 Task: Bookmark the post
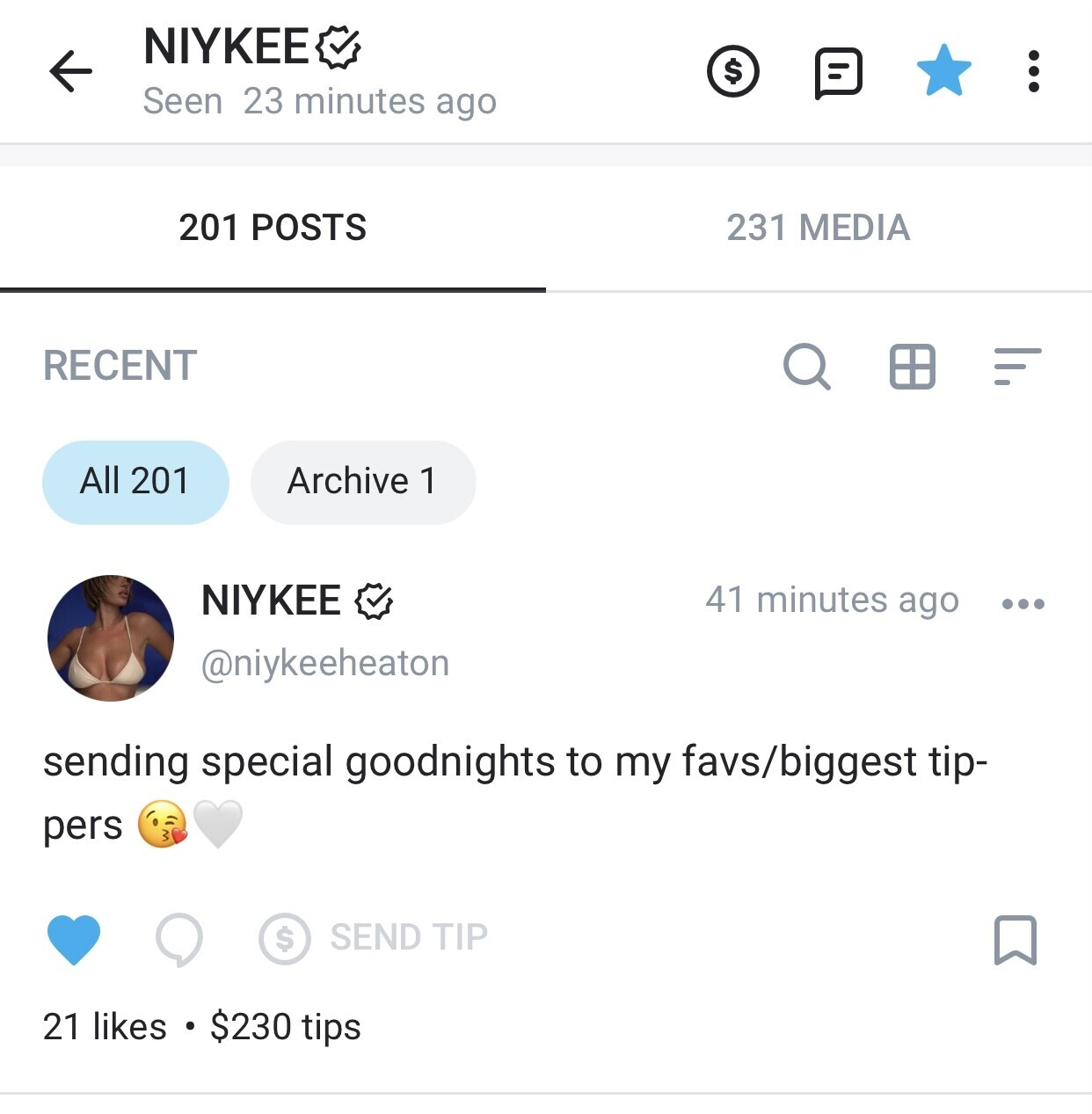pos(1016,939)
